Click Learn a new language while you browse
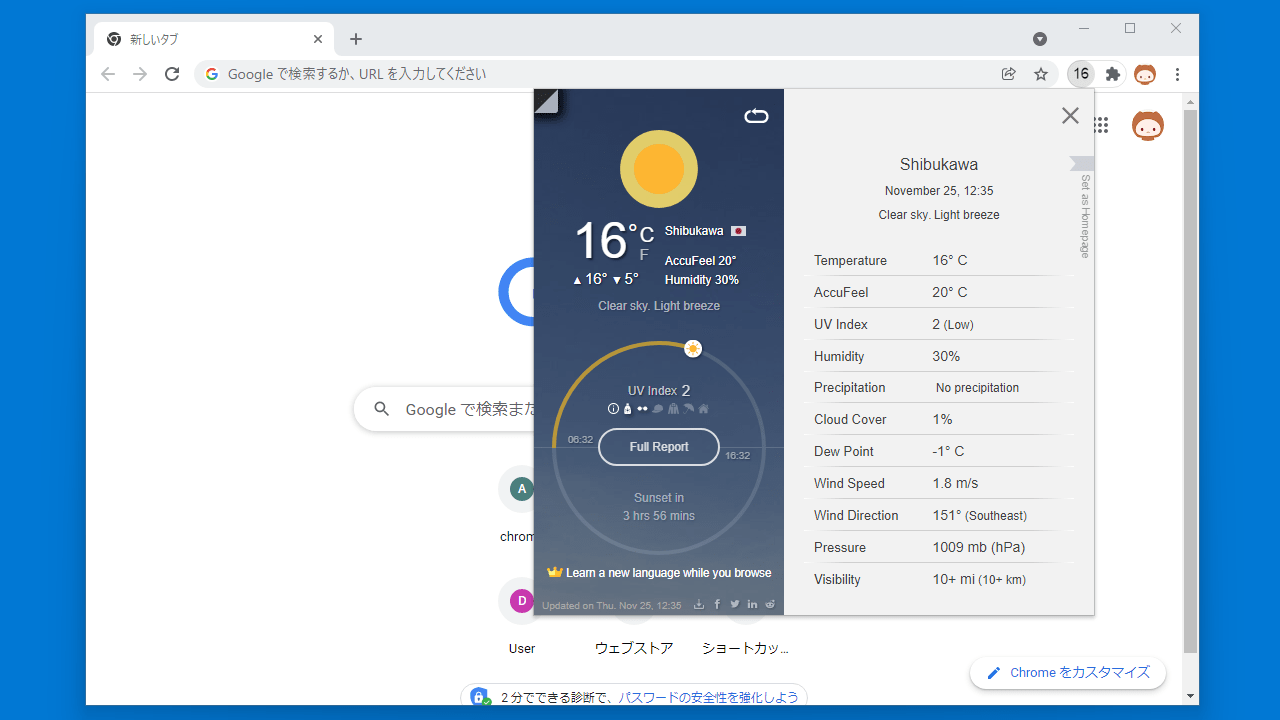 pos(659,573)
